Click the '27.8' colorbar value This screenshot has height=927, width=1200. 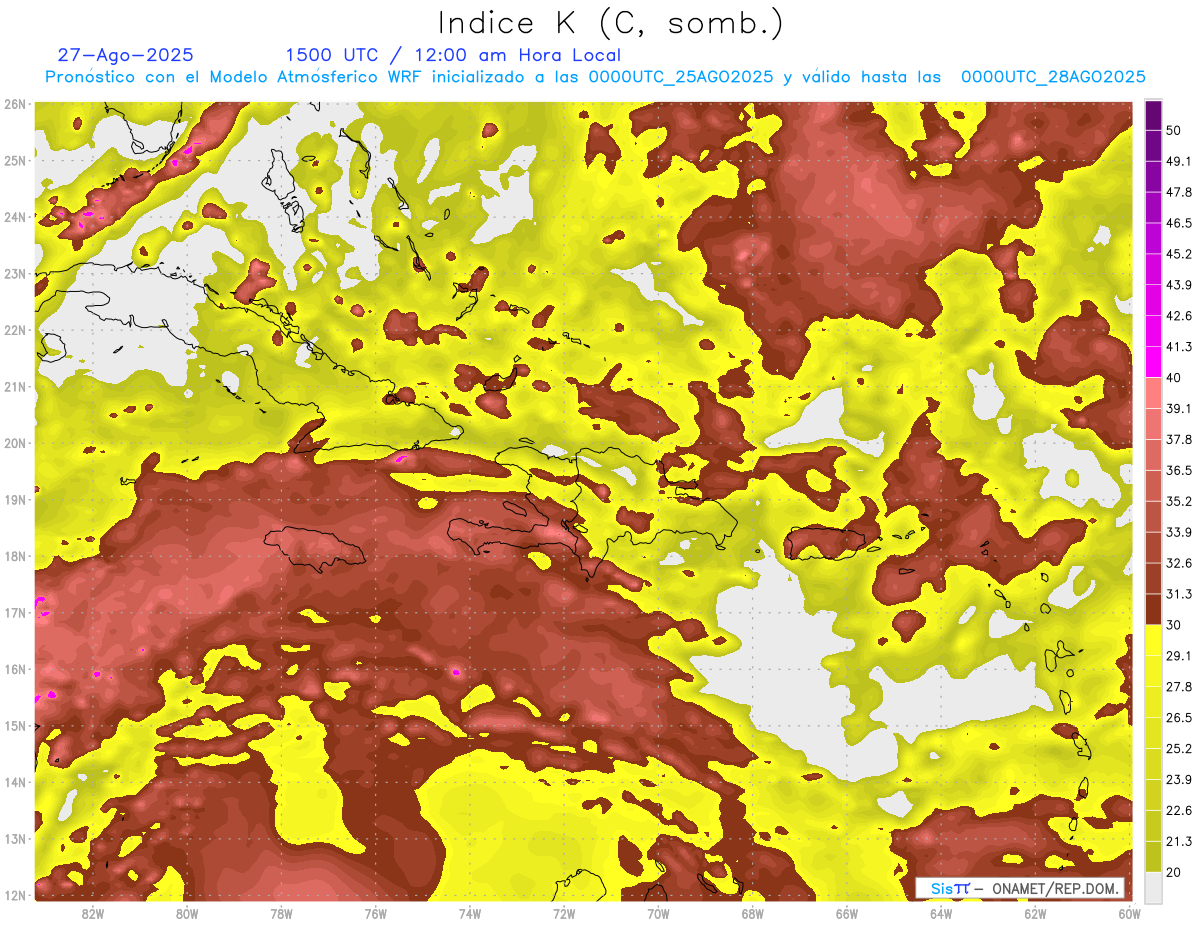point(1179,686)
